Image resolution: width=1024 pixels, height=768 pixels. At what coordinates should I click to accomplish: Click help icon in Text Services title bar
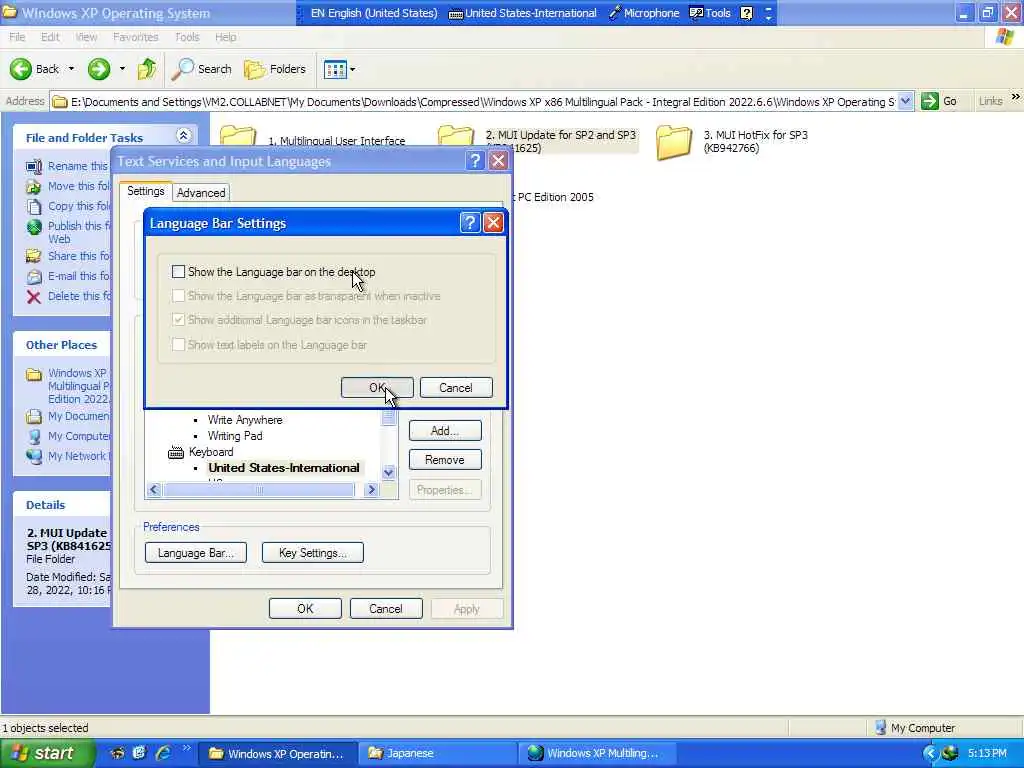[x=475, y=161]
